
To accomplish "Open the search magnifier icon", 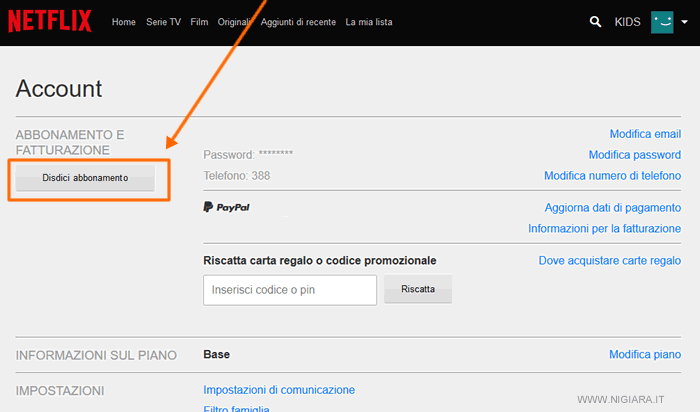I will click(597, 21).
